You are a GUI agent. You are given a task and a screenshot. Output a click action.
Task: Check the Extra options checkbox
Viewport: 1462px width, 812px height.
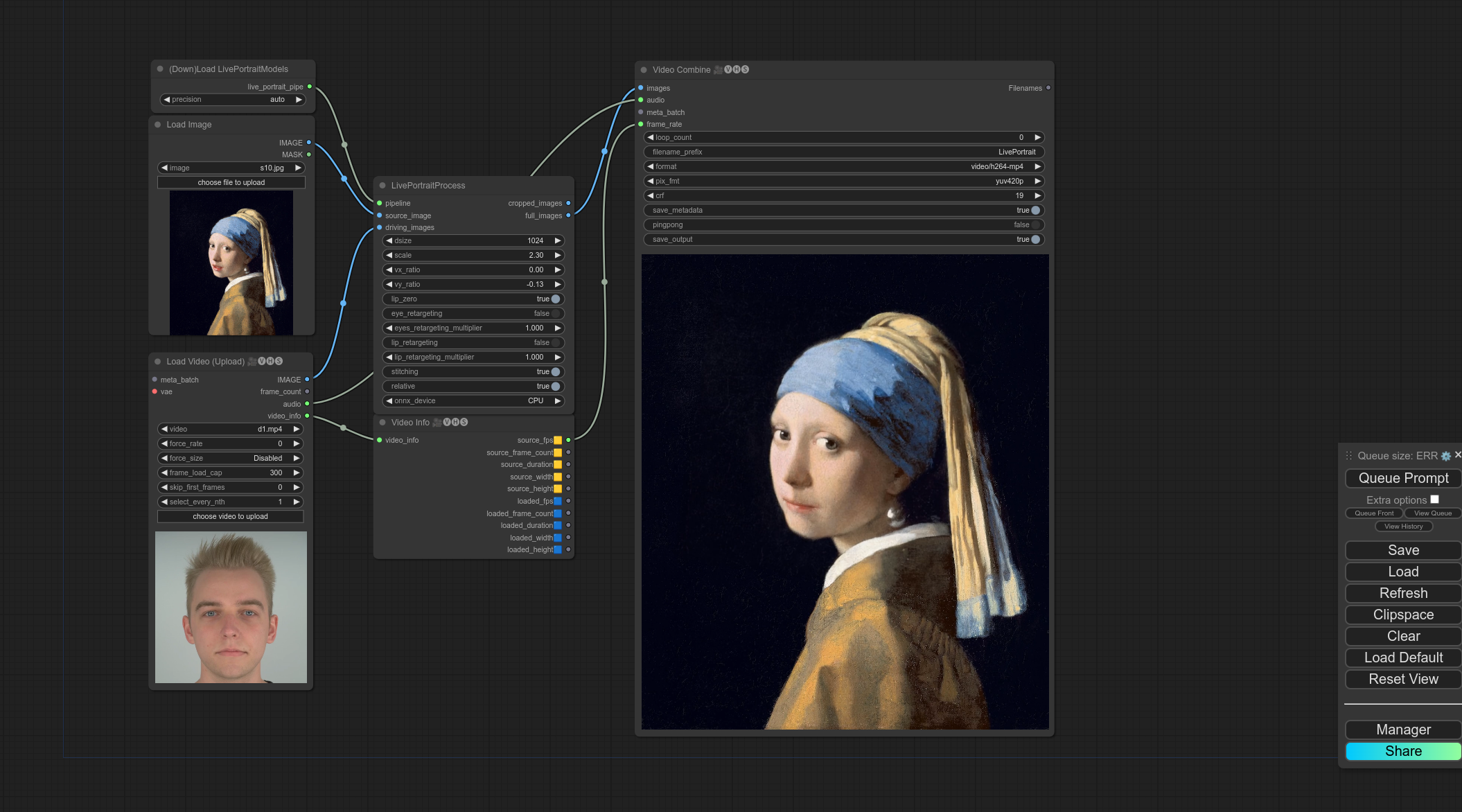[x=1434, y=500]
